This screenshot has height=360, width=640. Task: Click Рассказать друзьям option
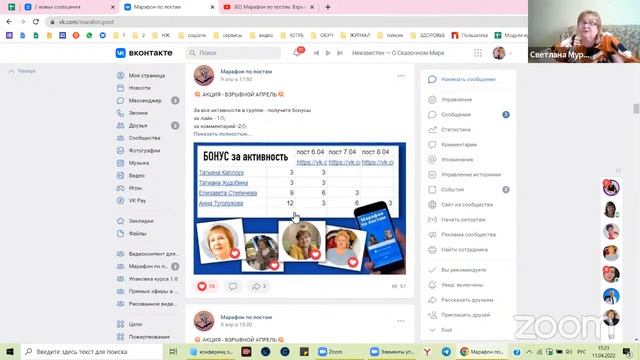(467, 300)
